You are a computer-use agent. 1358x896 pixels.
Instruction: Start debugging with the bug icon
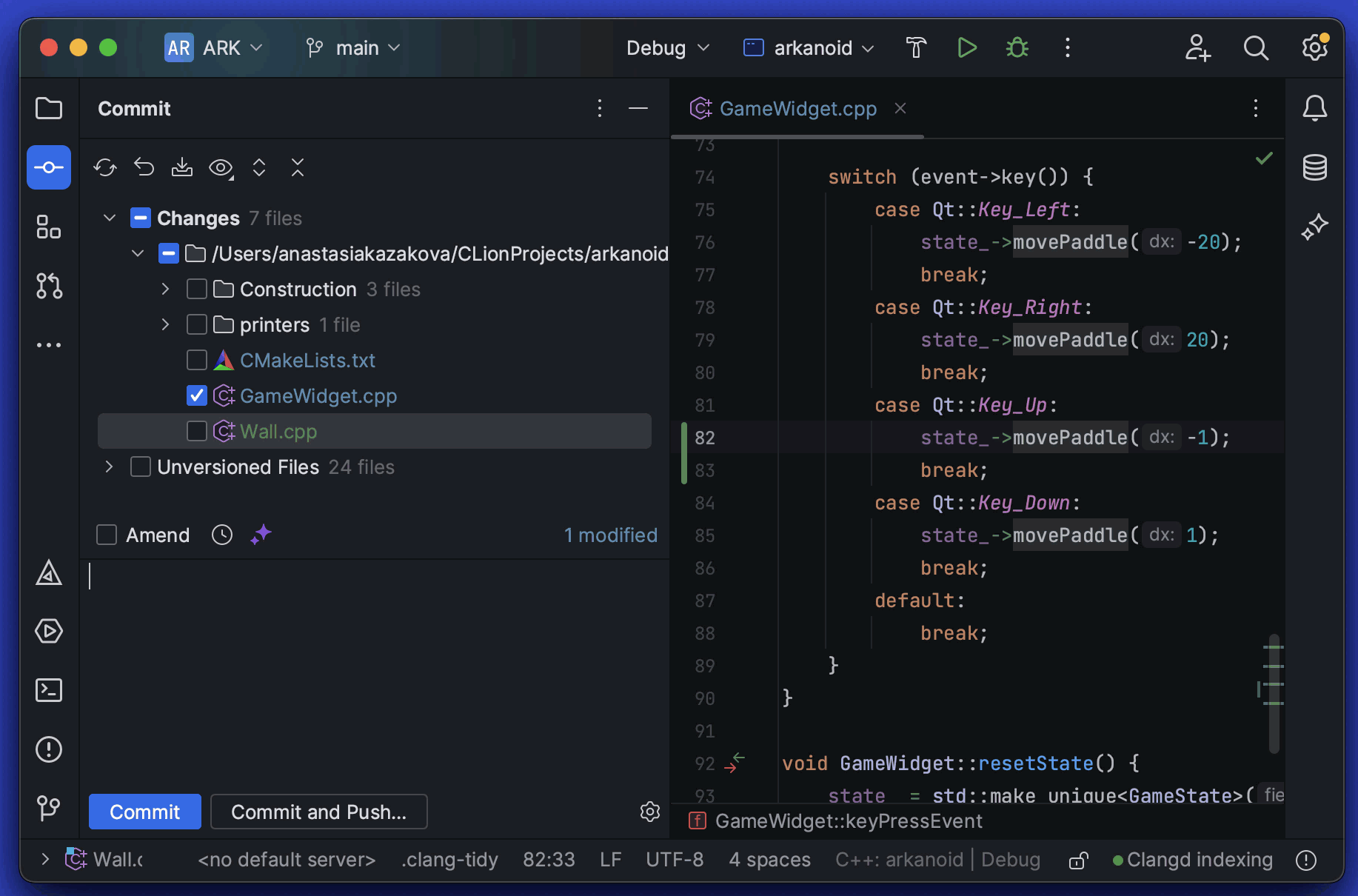coord(1017,48)
